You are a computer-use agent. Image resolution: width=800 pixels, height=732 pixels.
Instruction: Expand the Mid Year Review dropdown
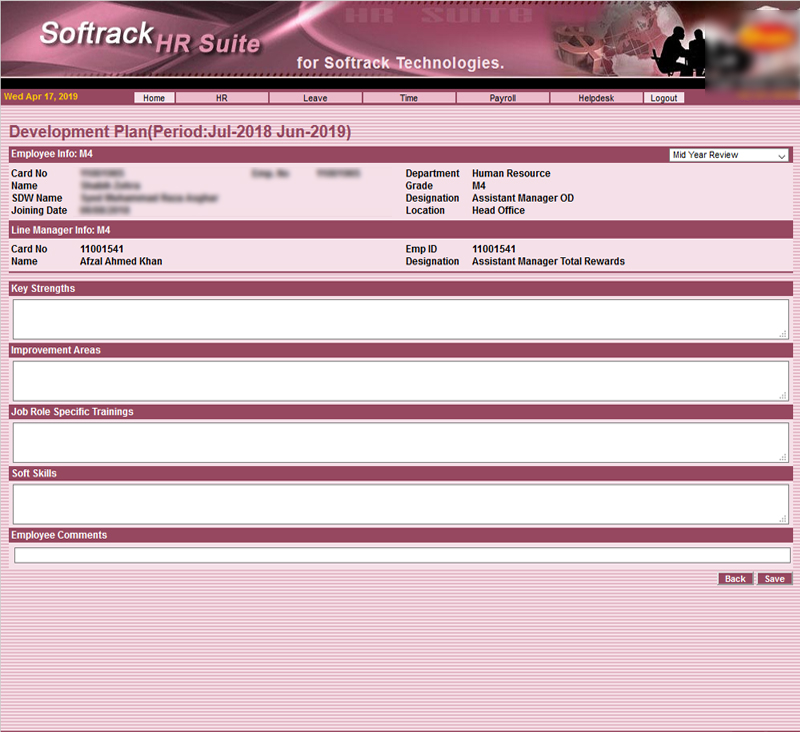(729, 155)
